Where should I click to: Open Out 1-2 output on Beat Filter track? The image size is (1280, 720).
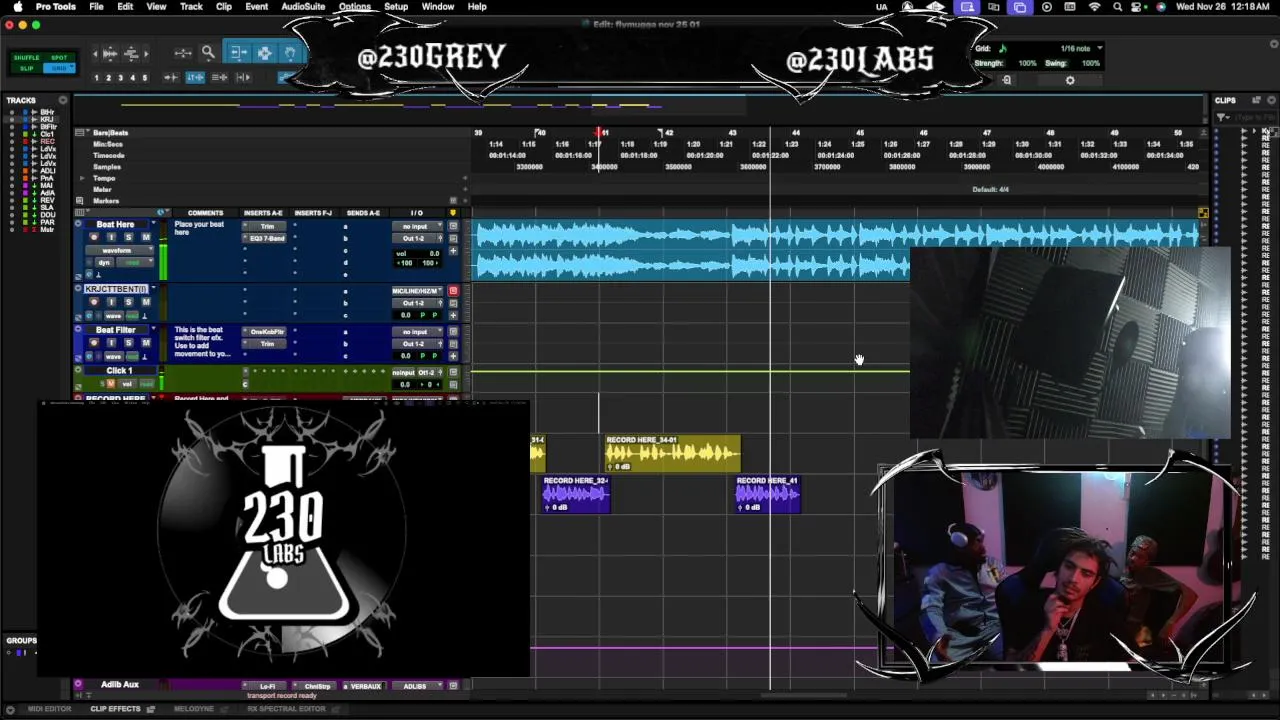click(x=416, y=344)
